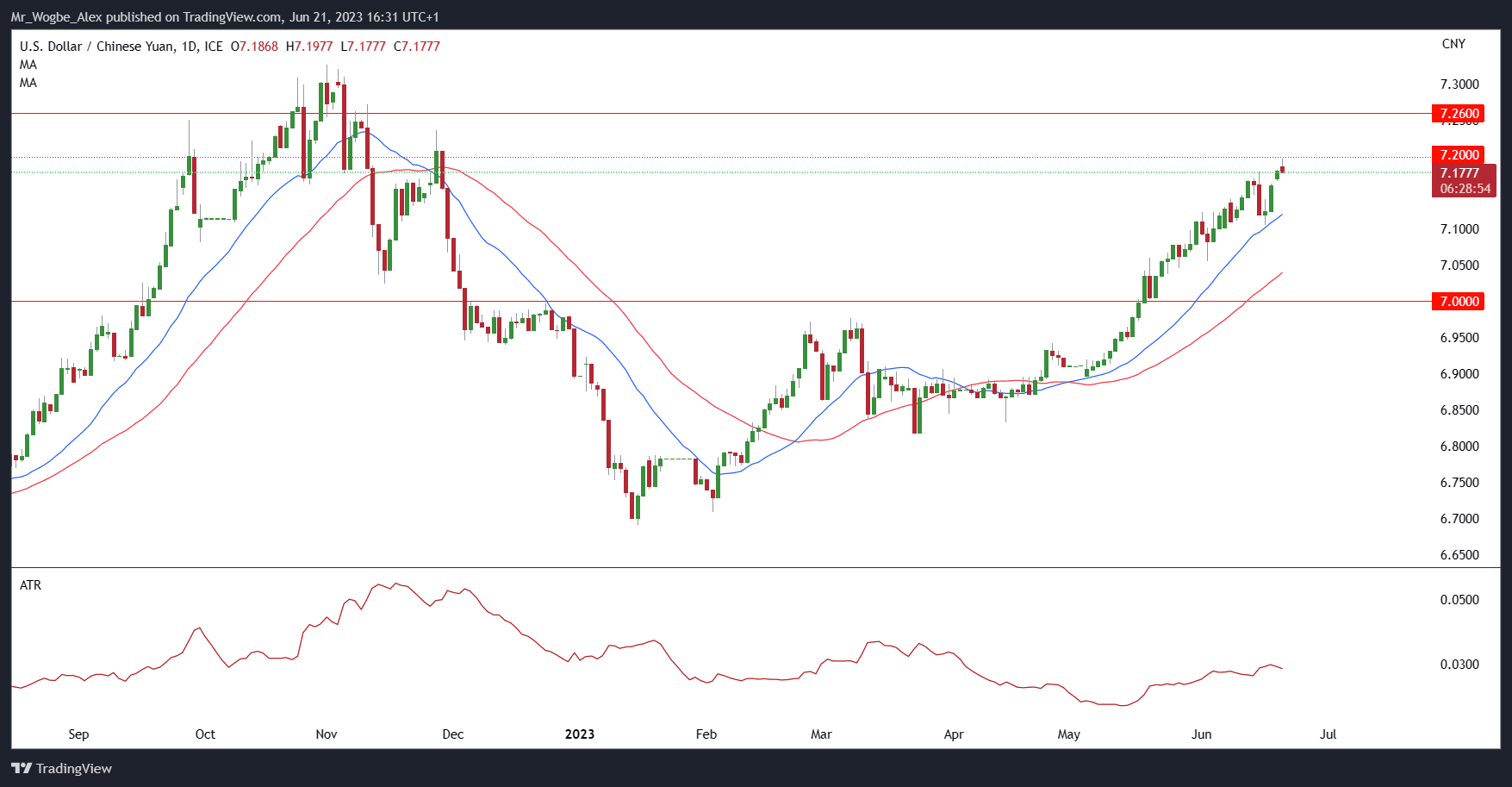Click the second MA indicator label
Viewport: 1512px width, 787px height.
click(28, 83)
